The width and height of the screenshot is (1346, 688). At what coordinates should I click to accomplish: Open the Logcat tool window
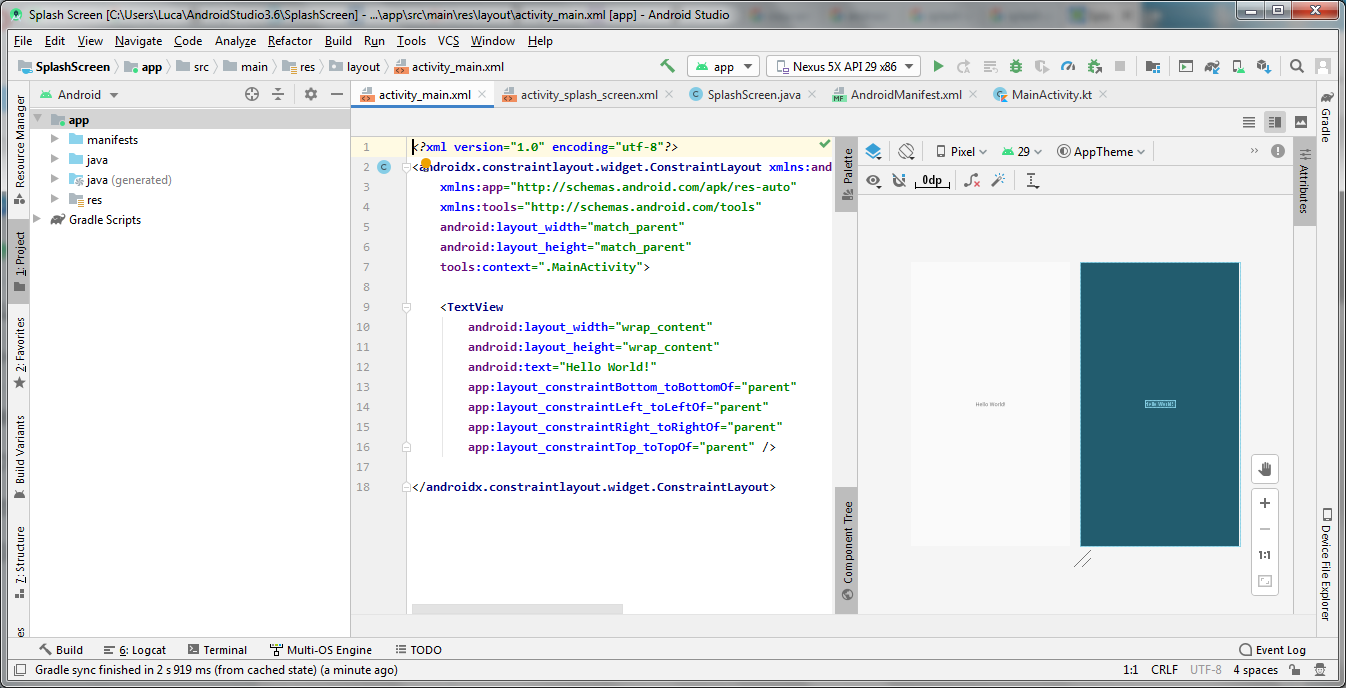point(134,650)
